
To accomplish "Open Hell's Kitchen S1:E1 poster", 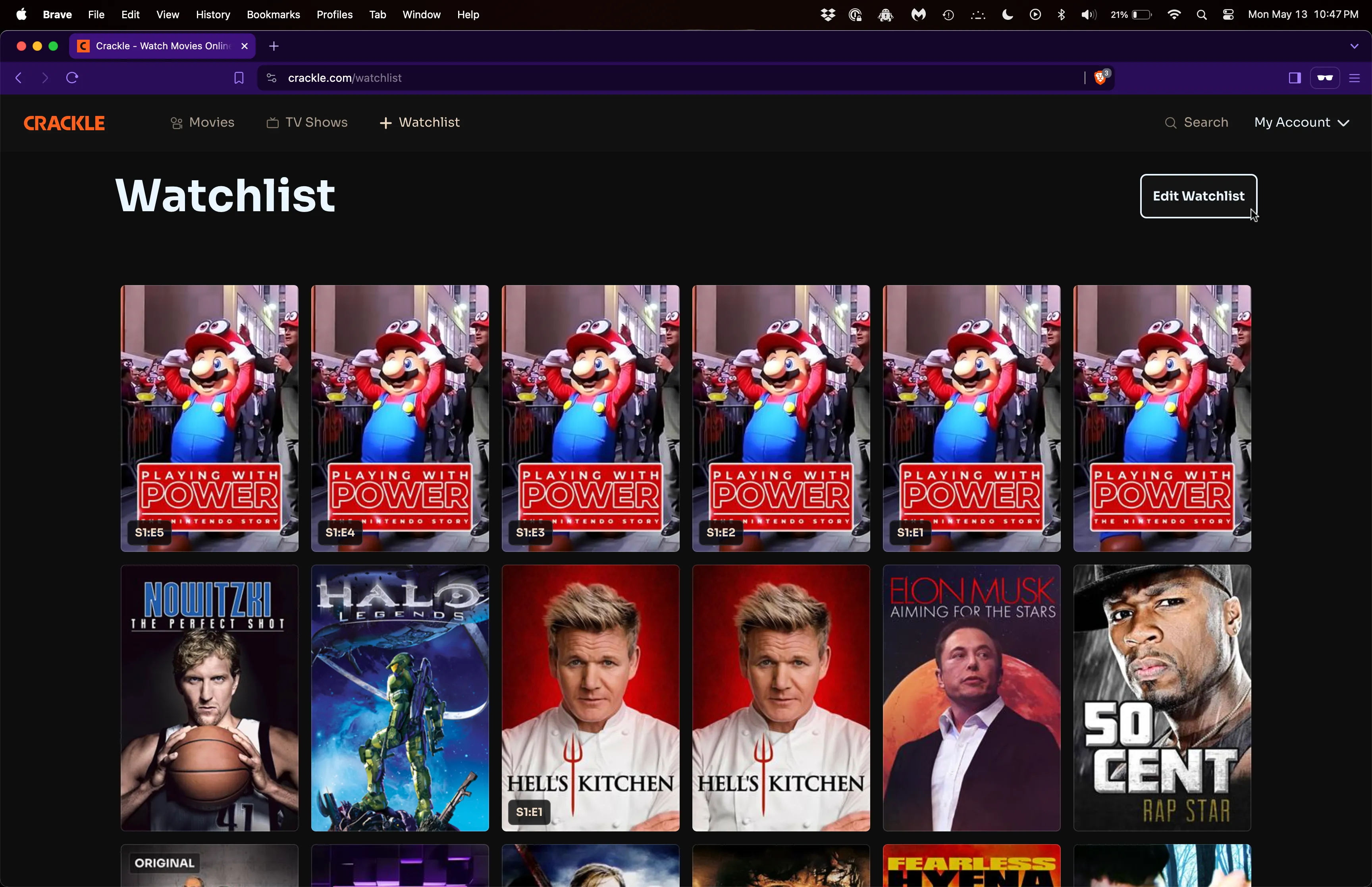I will pos(591,698).
